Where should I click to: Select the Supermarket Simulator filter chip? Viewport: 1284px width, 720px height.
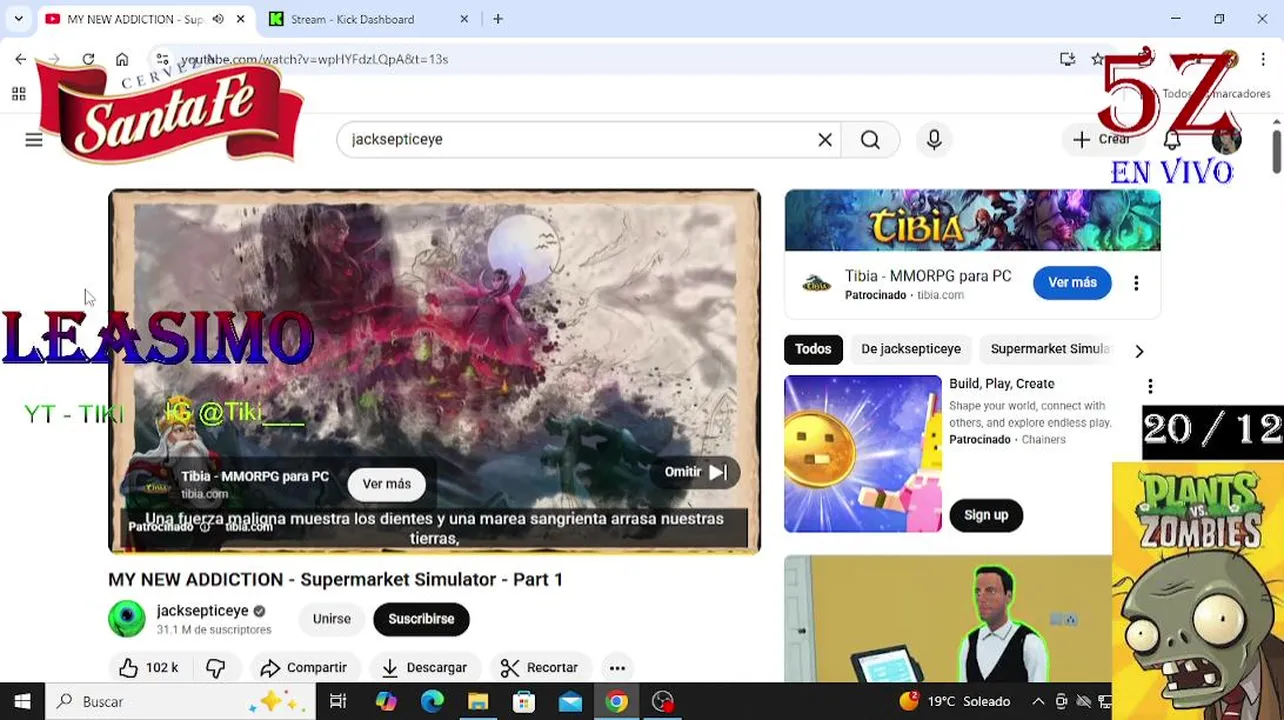(x=1050, y=349)
